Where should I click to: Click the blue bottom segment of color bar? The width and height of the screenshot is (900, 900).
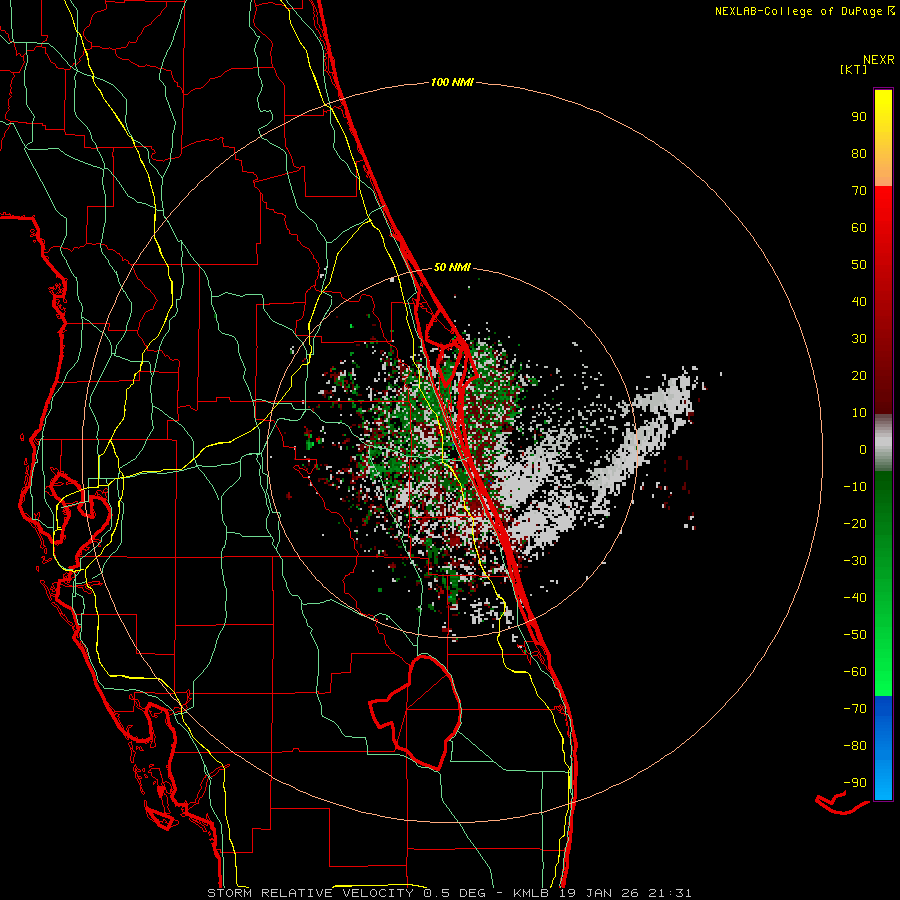coord(883,748)
